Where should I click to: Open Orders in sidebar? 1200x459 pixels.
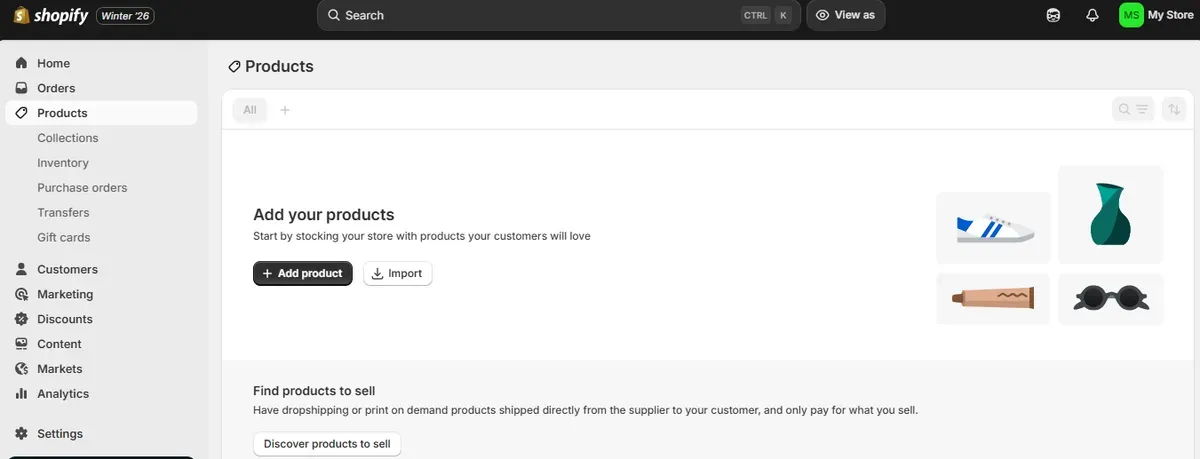(x=101, y=88)
